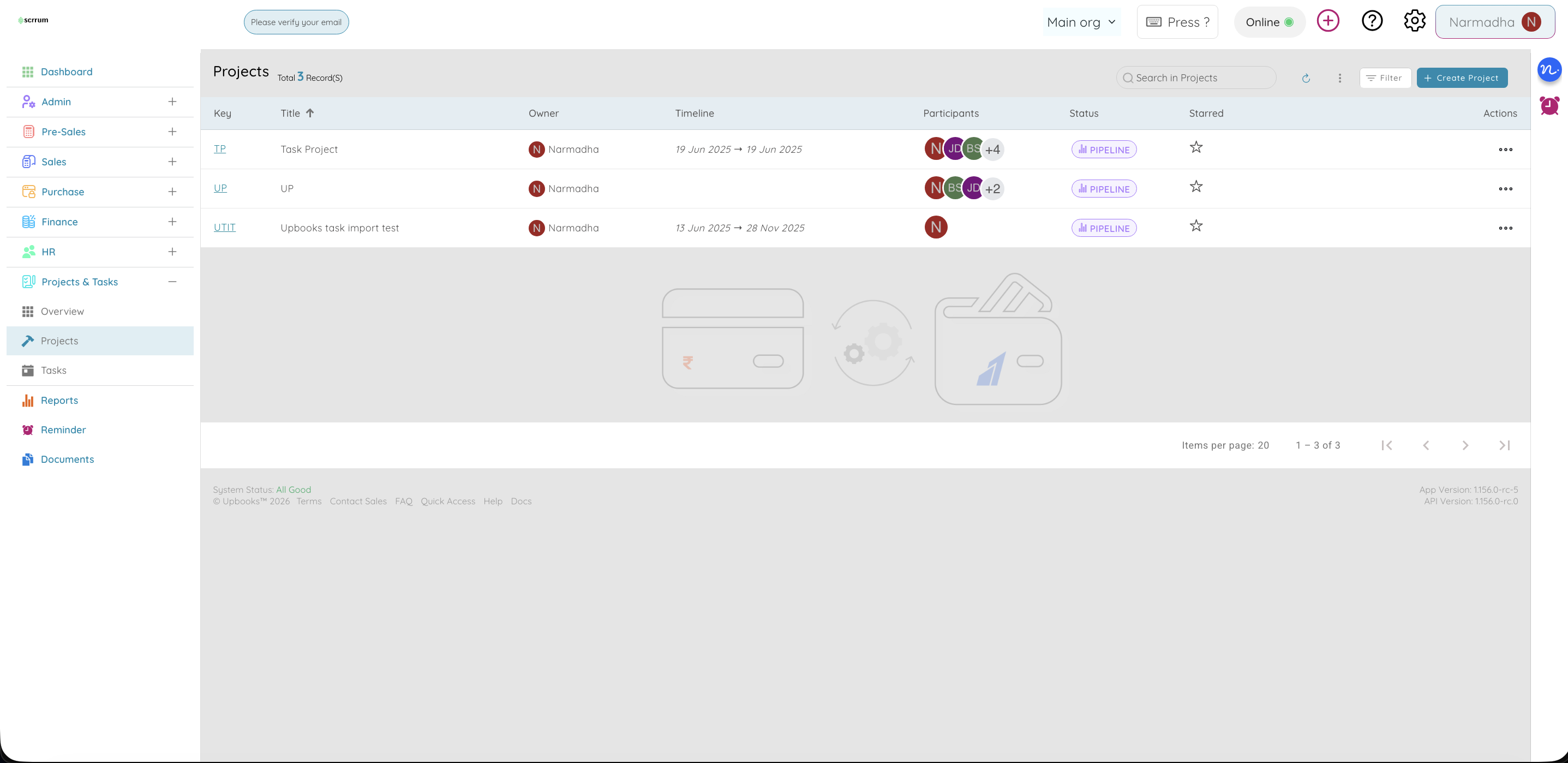The width and height of the screenshot is (1568, 763).
Task: Open actions menu for Task Project
Action: click(x=1505, y=150)
